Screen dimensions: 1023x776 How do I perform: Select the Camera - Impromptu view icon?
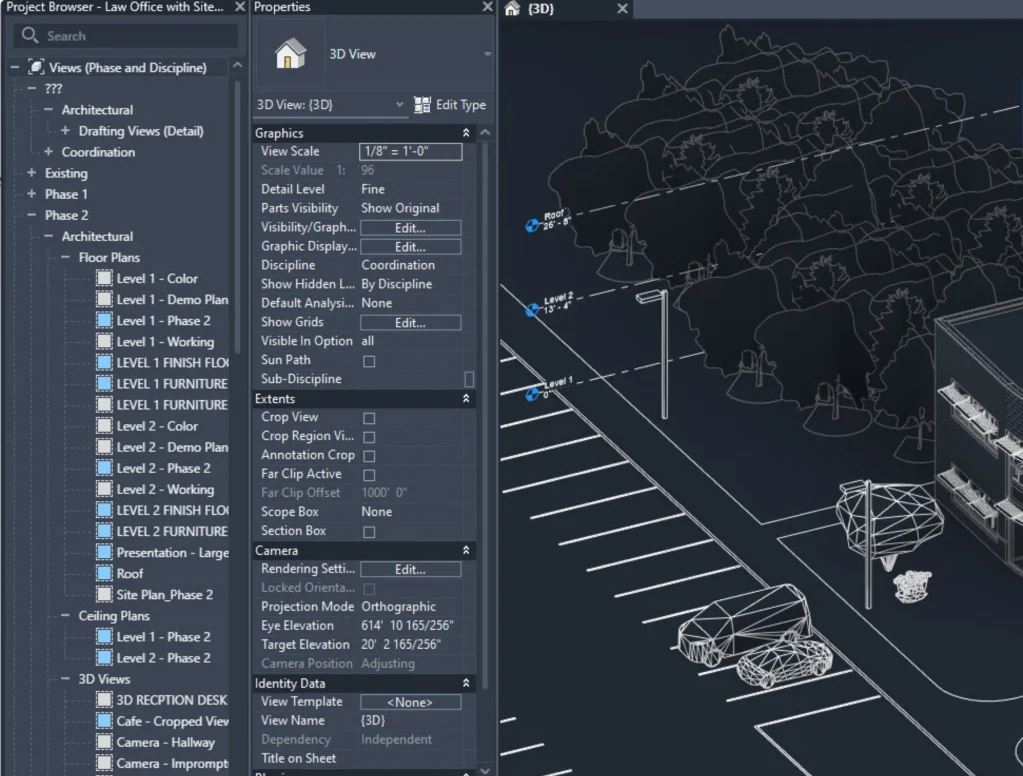coord(104,763)
